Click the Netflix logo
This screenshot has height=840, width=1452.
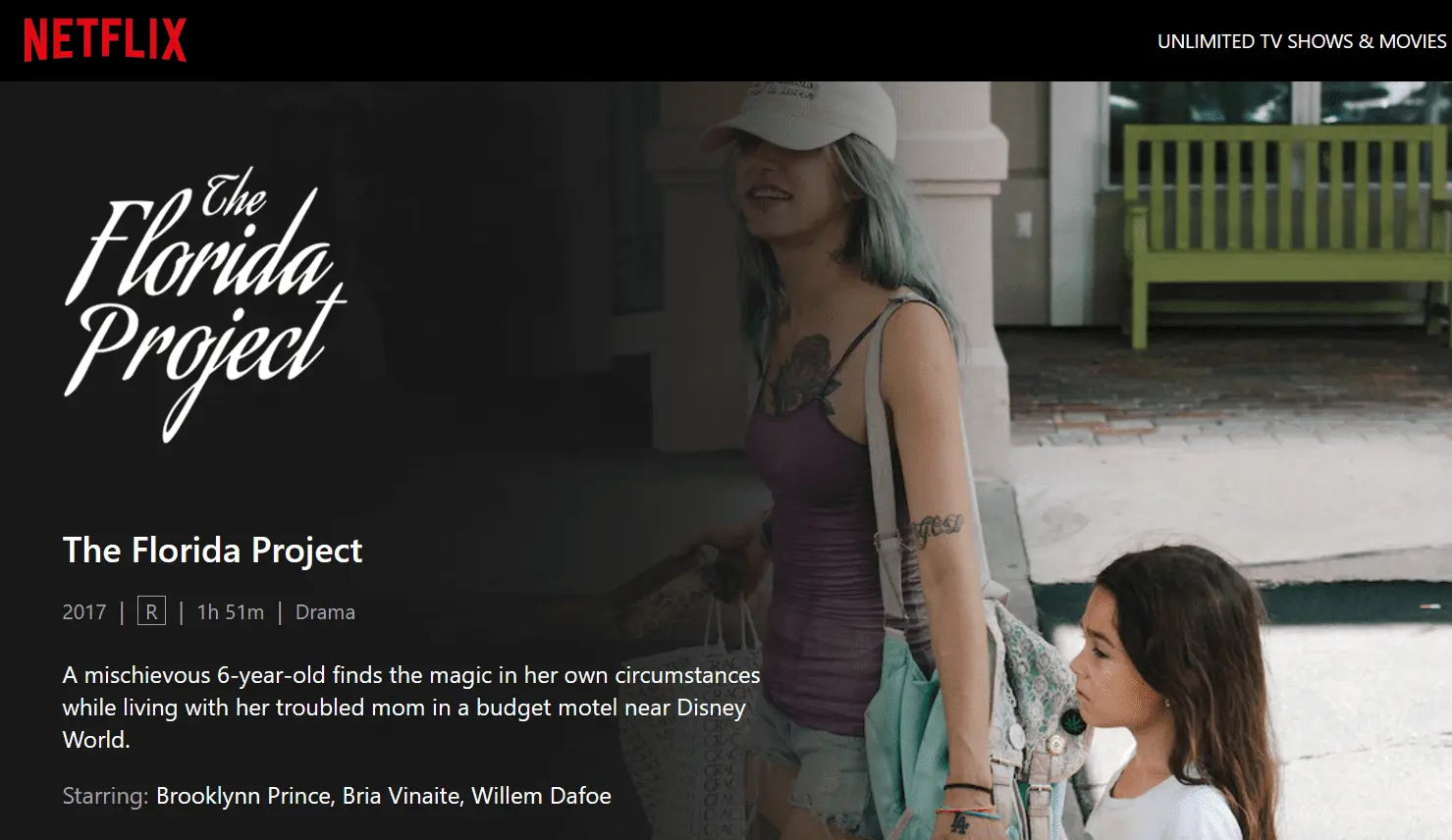[x=105, y=41]
